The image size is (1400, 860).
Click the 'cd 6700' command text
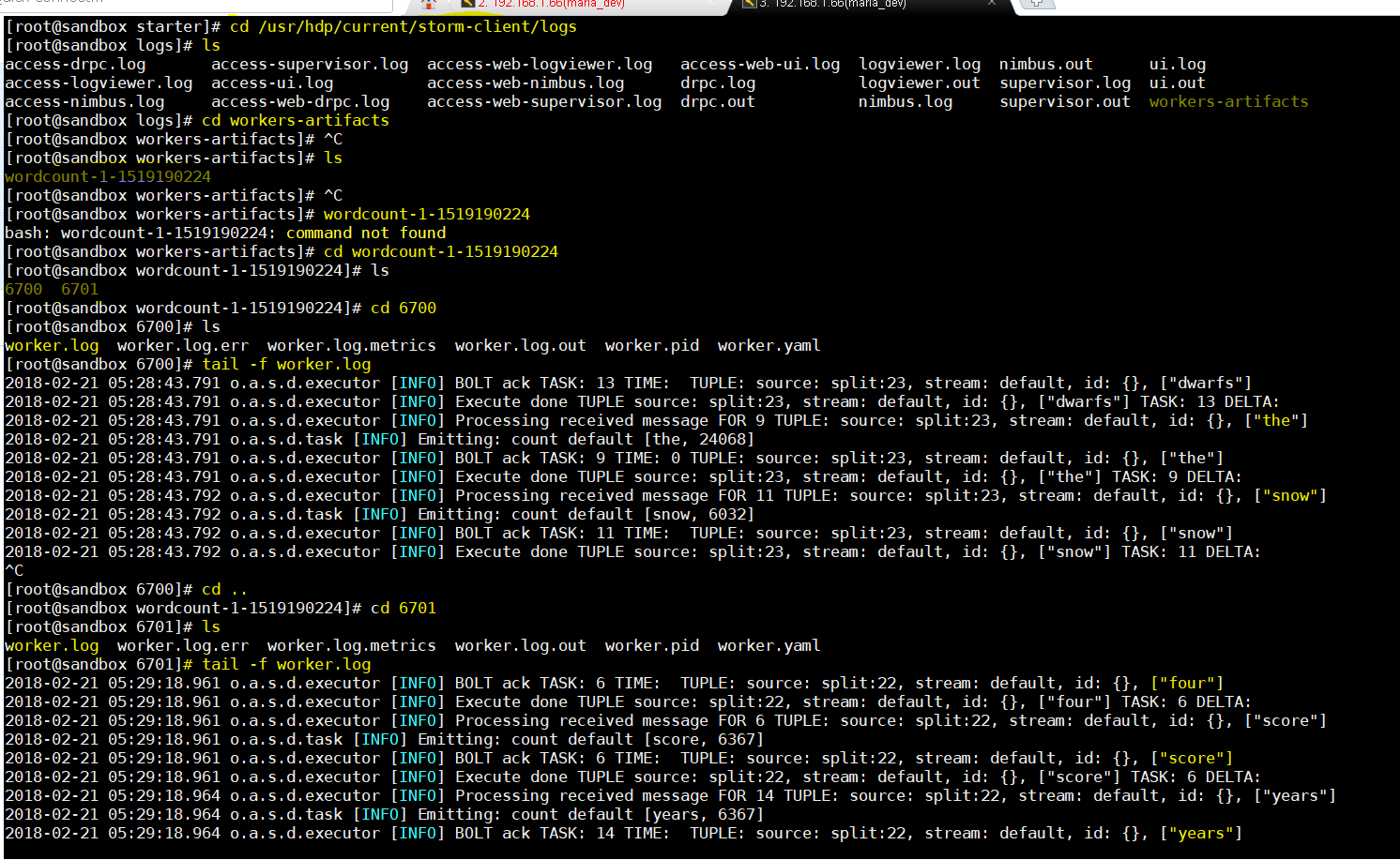pos(403,309)
